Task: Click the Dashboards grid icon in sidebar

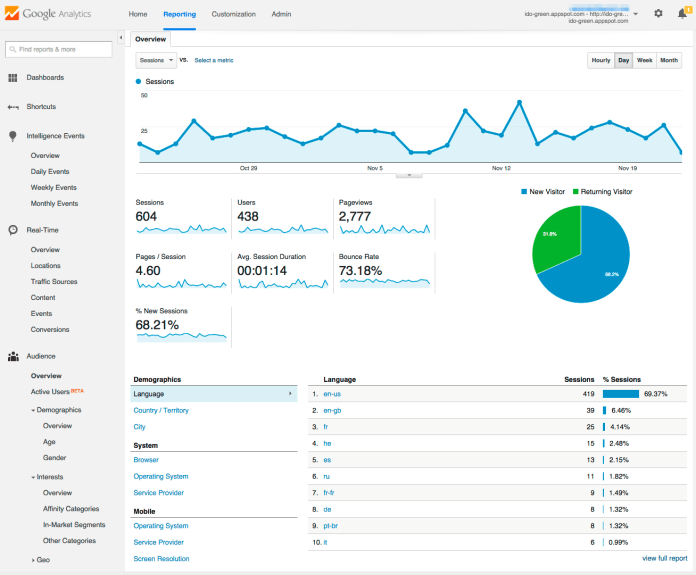Action: click(13, 78)
